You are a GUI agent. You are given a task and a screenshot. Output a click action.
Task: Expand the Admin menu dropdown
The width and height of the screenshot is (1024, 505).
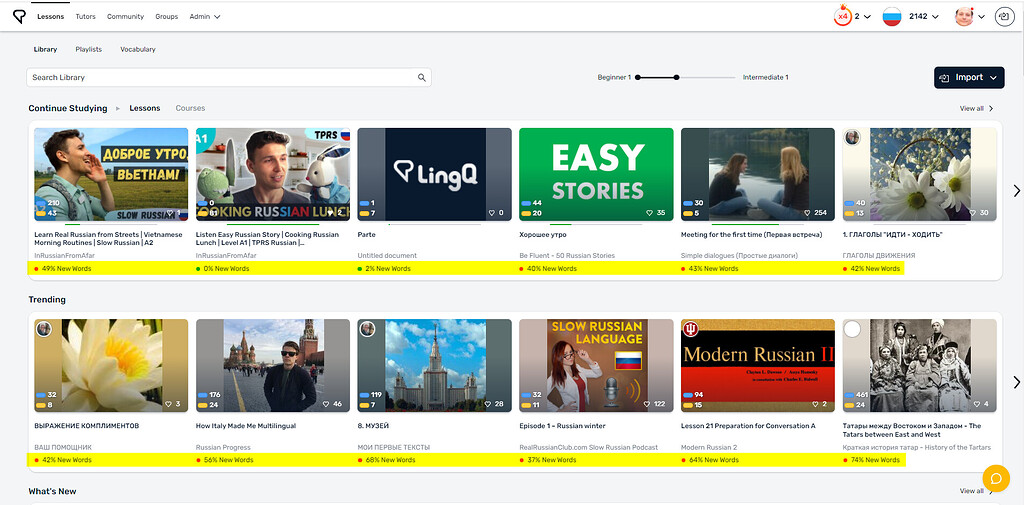click(204, 16)
